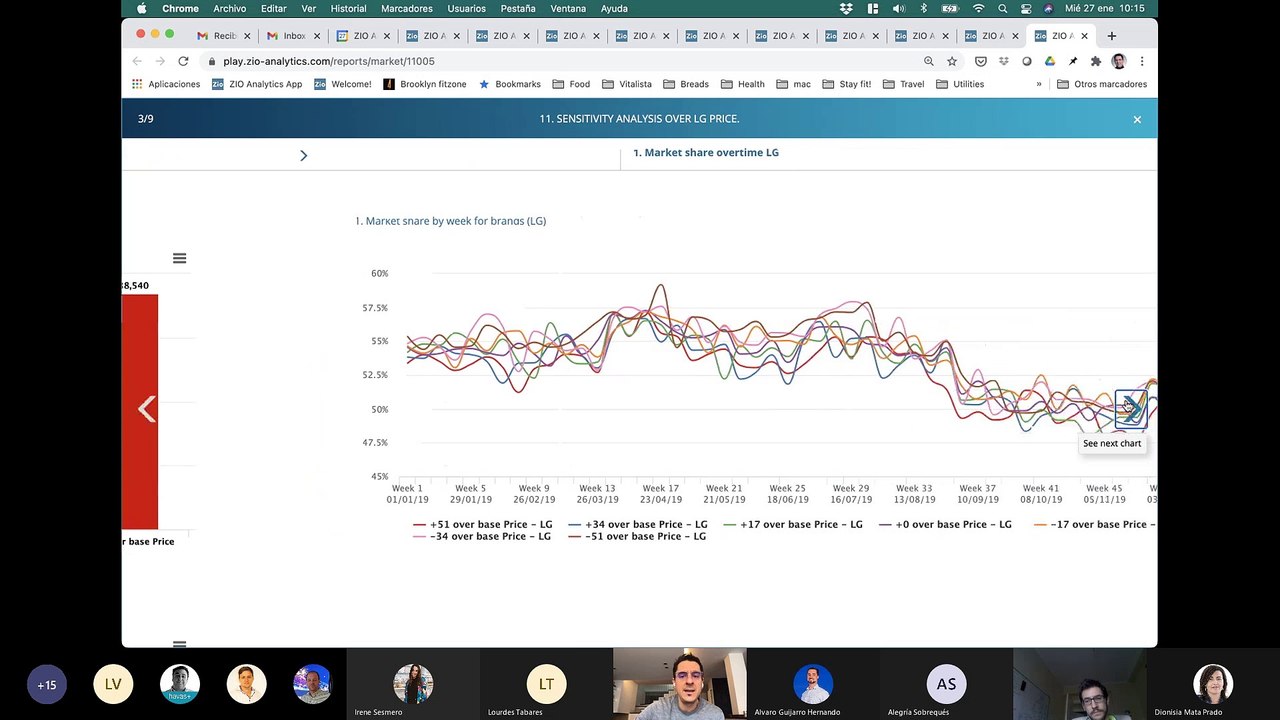Open Control Center in menu bar
The width and height of the screenshot is (1280, 720).
coord(1026,8)
